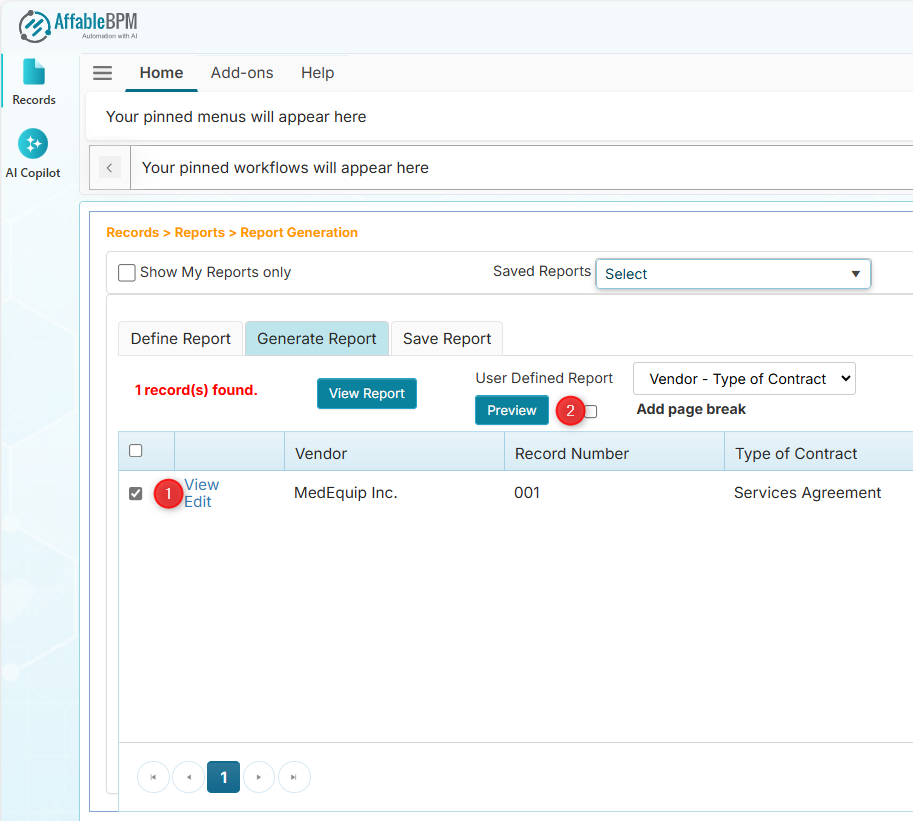Image resolution: width=913 pixels, height=821 pixels.
Task: Open the Add-ons menu
Action: 242,72
